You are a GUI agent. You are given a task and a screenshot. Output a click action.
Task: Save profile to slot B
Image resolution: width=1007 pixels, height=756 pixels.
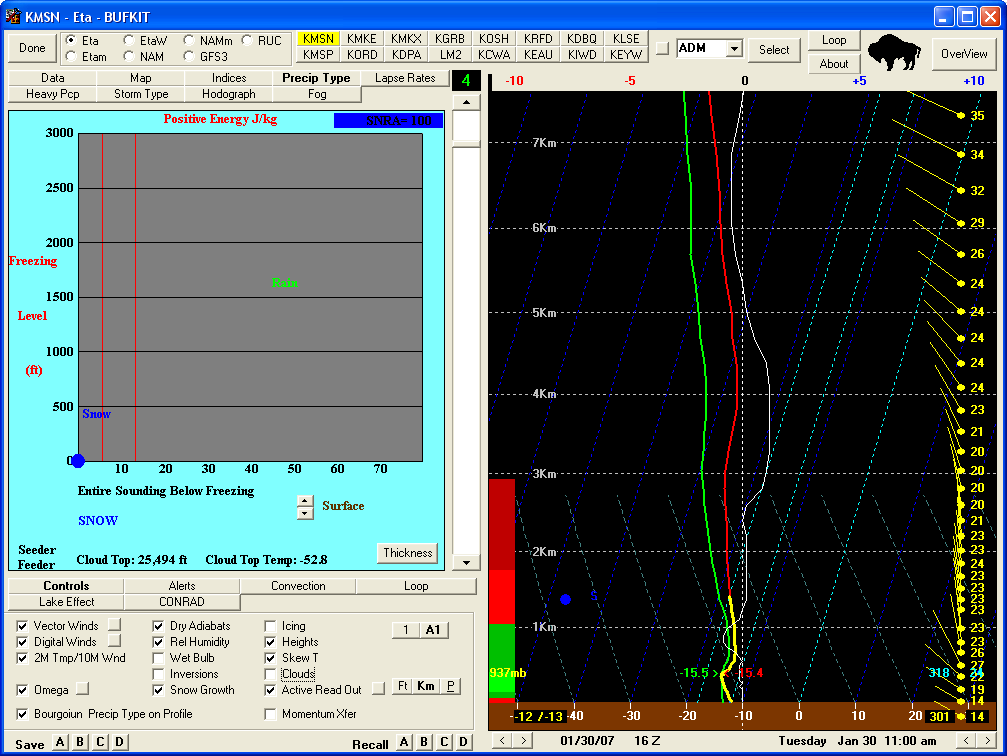tap(80, 743)
